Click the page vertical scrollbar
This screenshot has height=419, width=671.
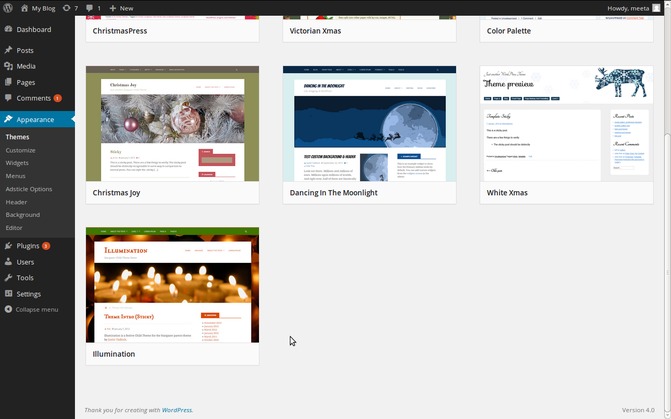667,274
